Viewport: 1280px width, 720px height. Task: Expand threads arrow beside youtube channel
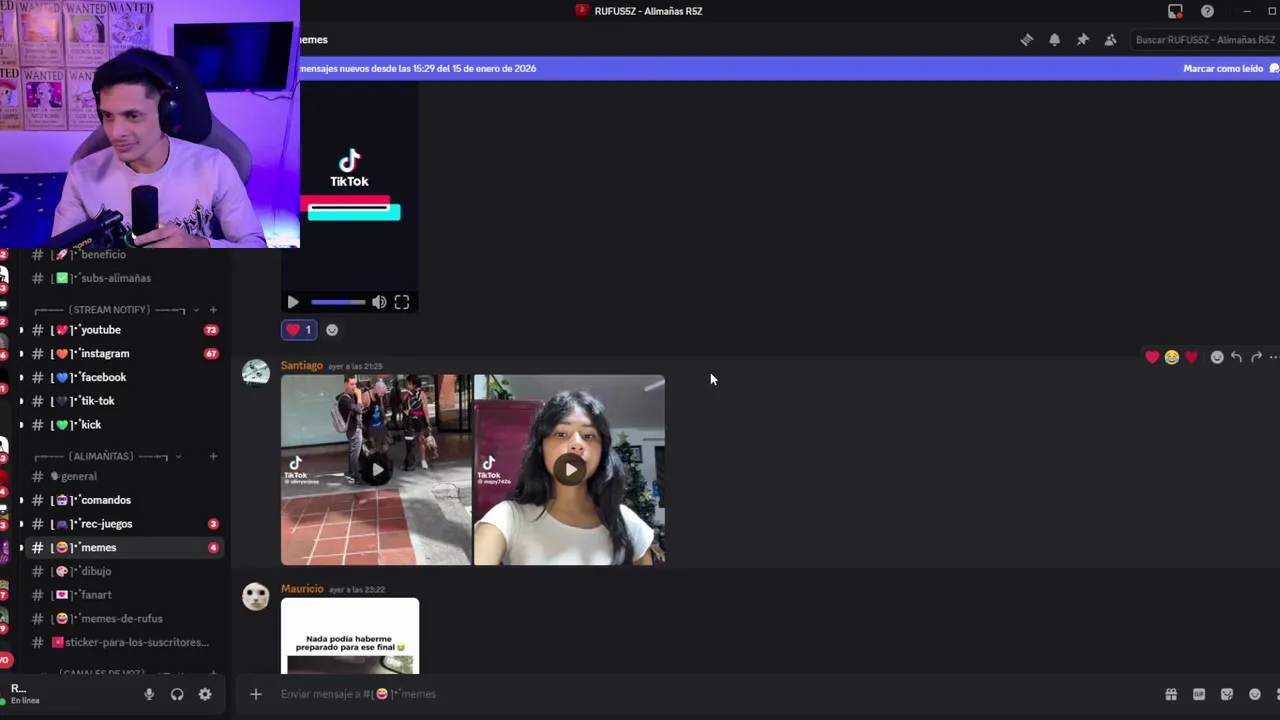click(21, 330)
